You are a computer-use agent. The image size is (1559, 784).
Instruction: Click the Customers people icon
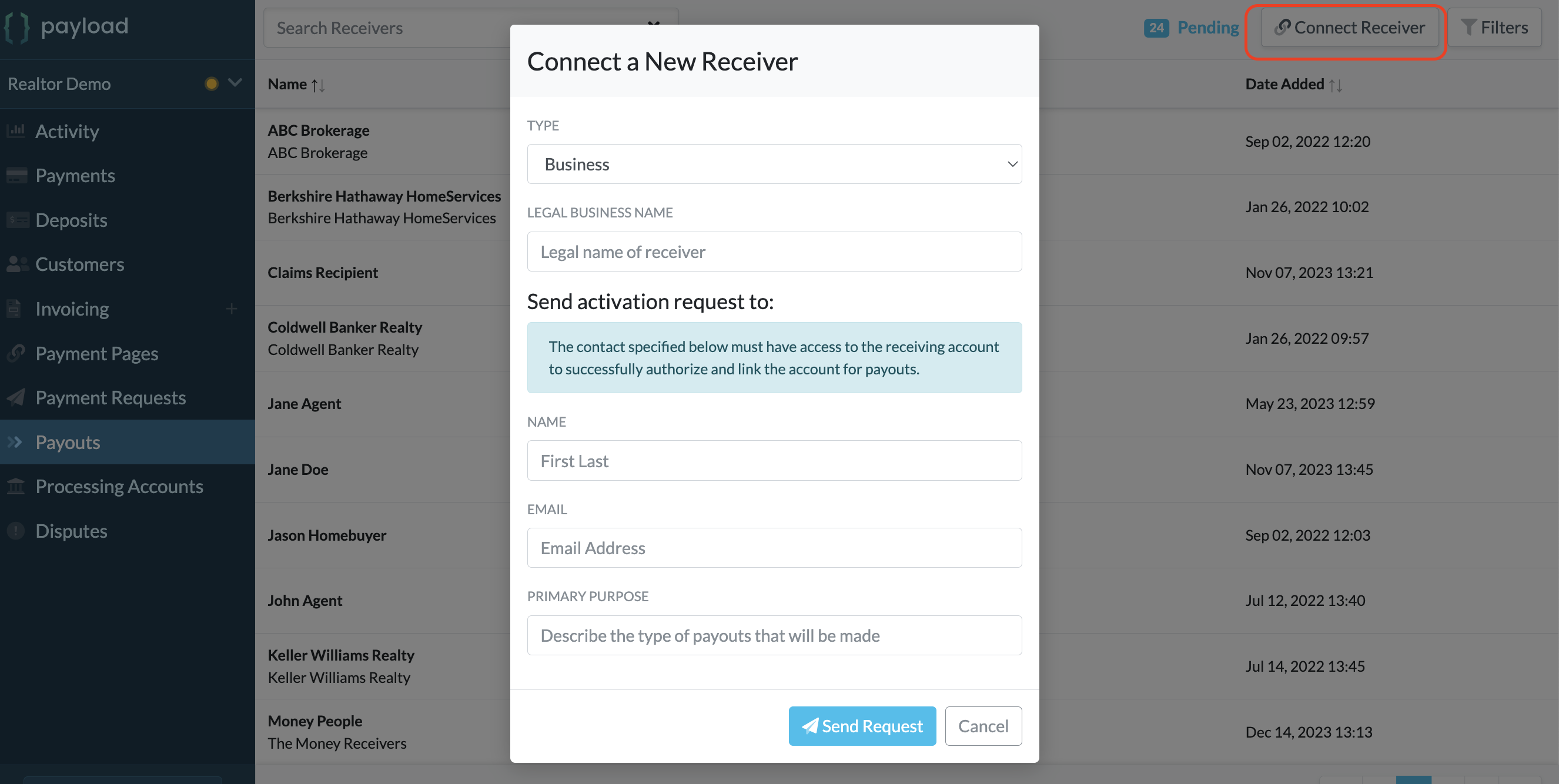tap(17, 264)
